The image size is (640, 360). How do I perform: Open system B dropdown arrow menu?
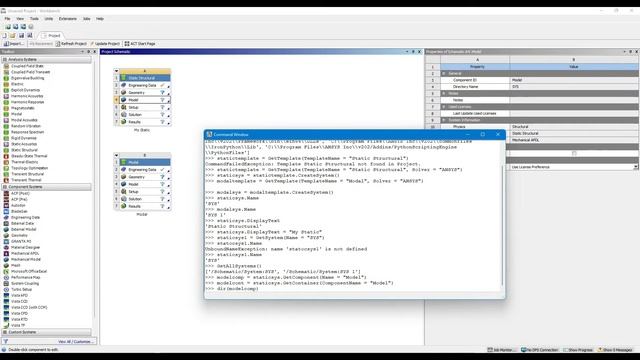click(x=116, y=156)
